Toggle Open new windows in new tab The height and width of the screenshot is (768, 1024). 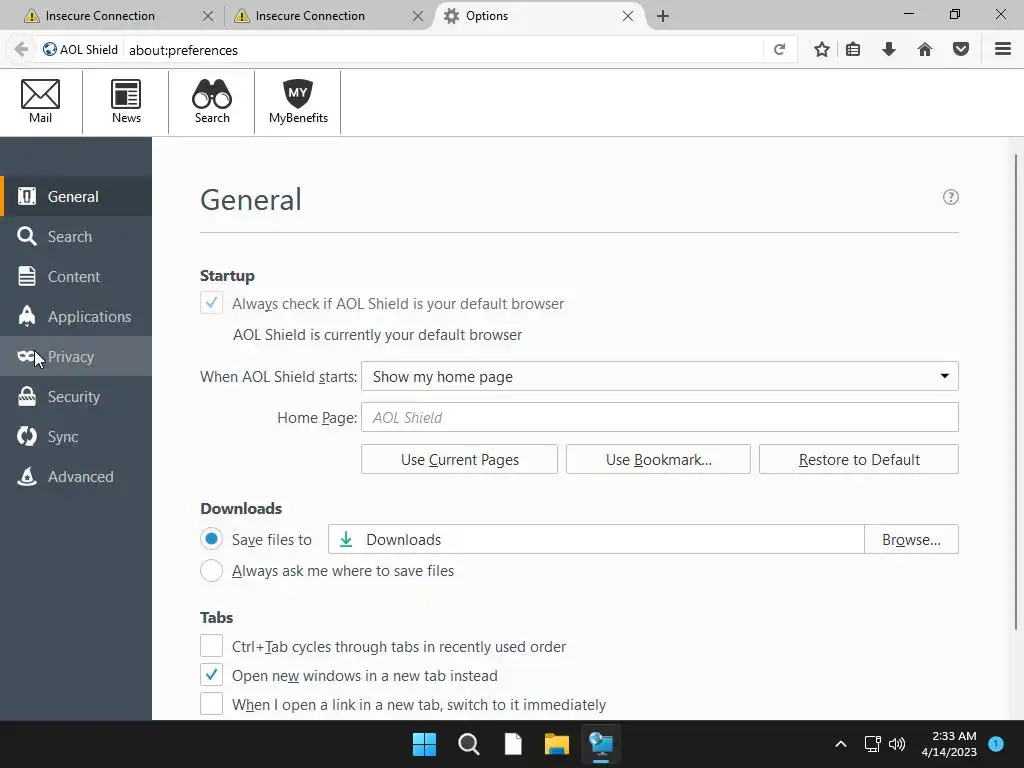[211, 675]
